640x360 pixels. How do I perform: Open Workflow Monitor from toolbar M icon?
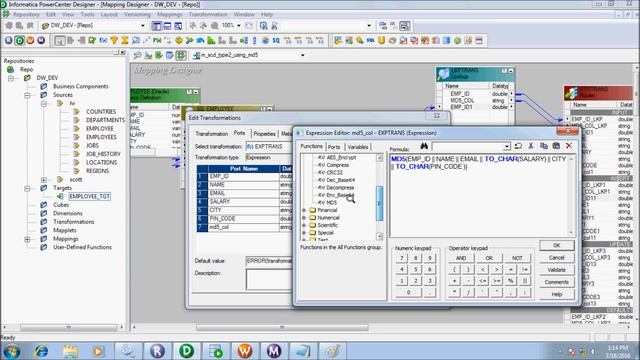(x=41, y=40)
